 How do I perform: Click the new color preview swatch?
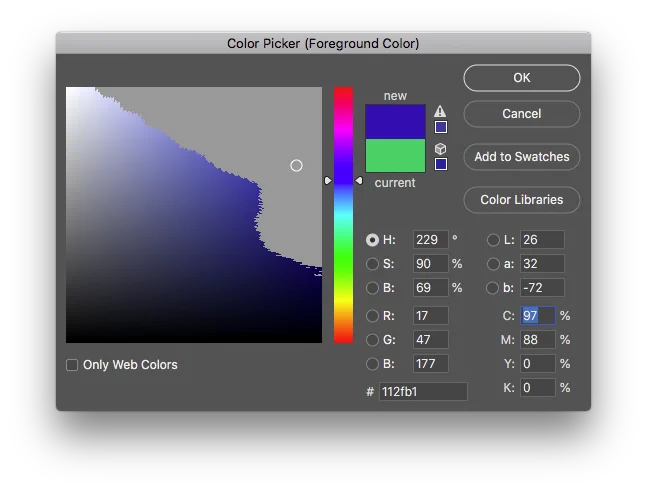395,121
